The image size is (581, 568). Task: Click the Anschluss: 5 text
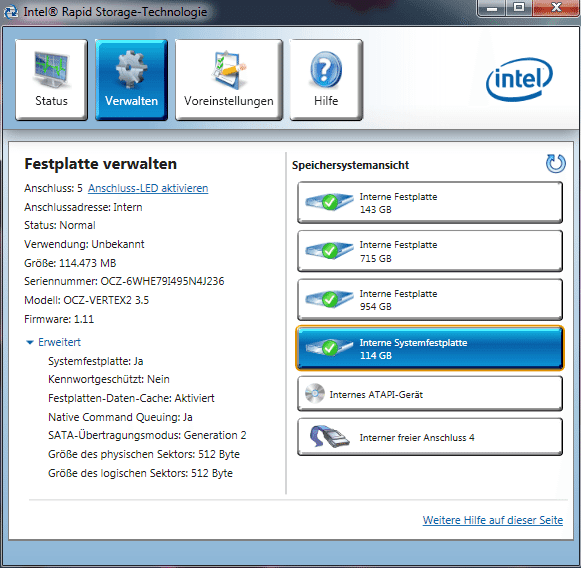[x=53, y=188]
